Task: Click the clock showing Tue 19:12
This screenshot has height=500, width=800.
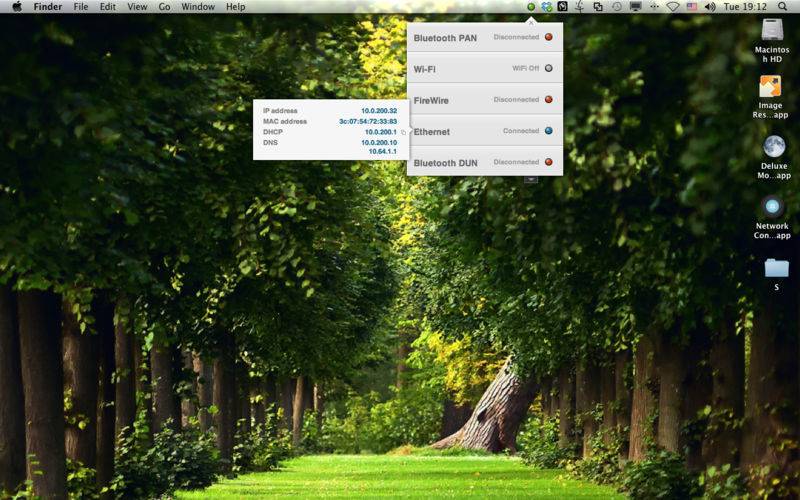Action: 745,7
